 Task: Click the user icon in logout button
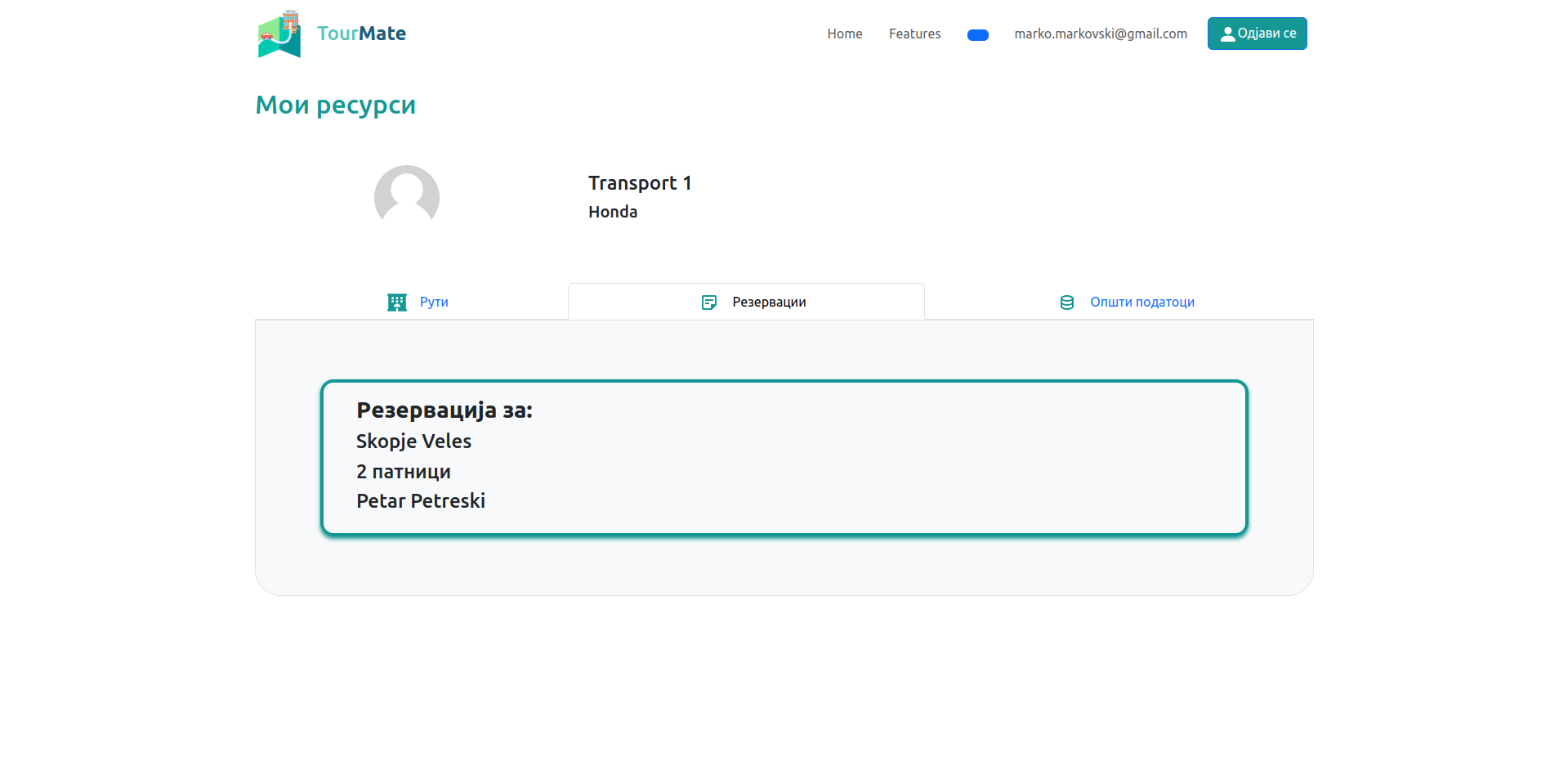(x=1226, y=34)
